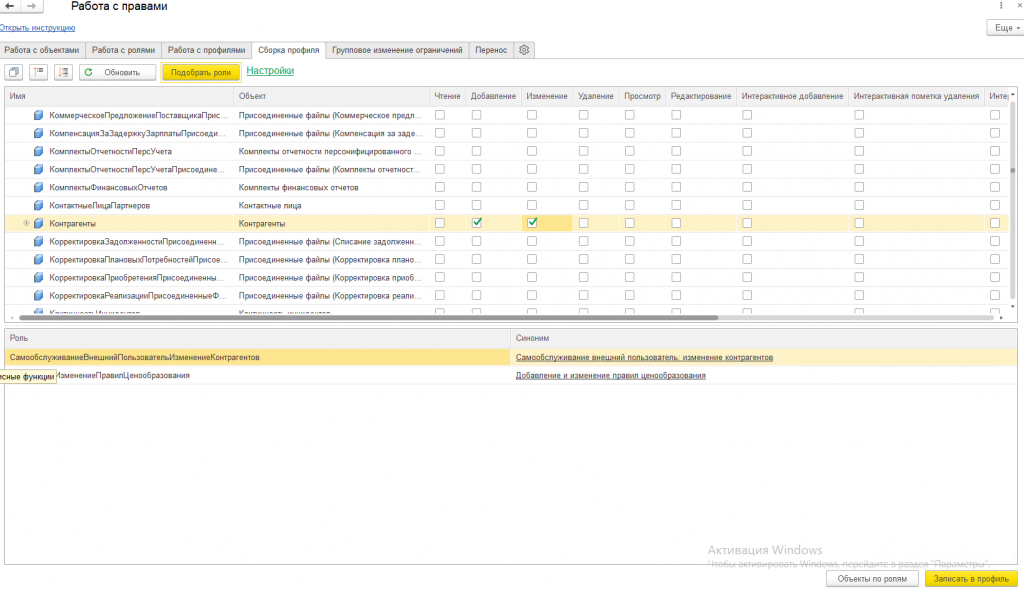This screenshot has width=1024, height=589.
Task: Click the horizontal scrollbar of rights table
Action: (369, 317)
